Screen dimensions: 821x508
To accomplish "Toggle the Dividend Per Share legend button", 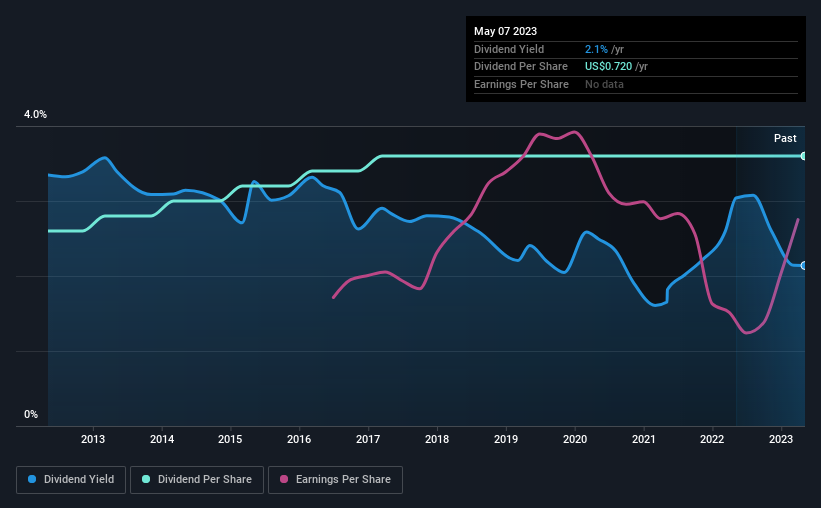I will tap(197, 480).
